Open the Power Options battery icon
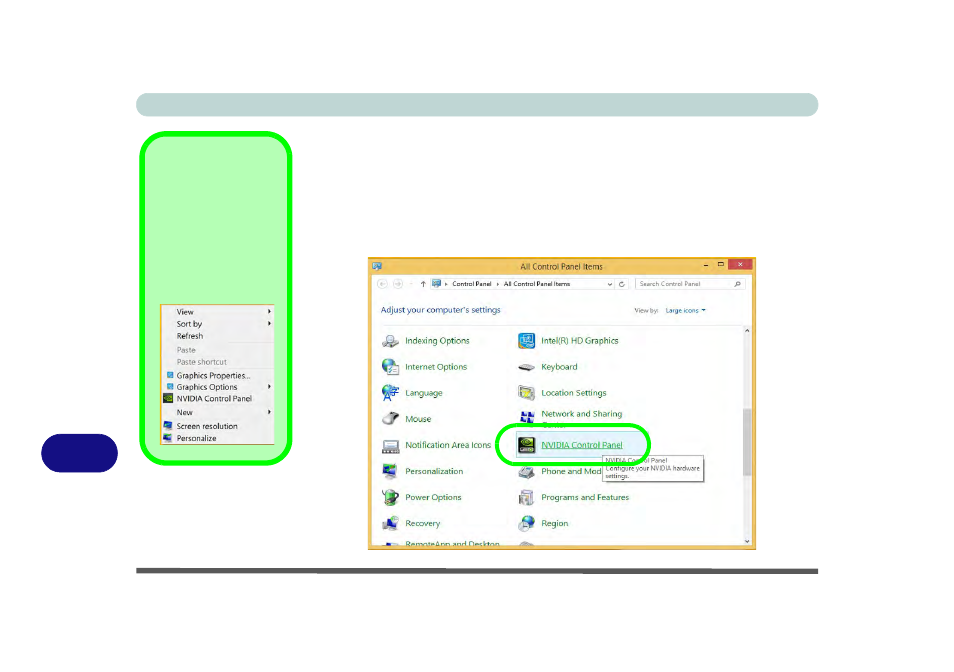Viewport: 954px width, 672px height. pos(390,497)
